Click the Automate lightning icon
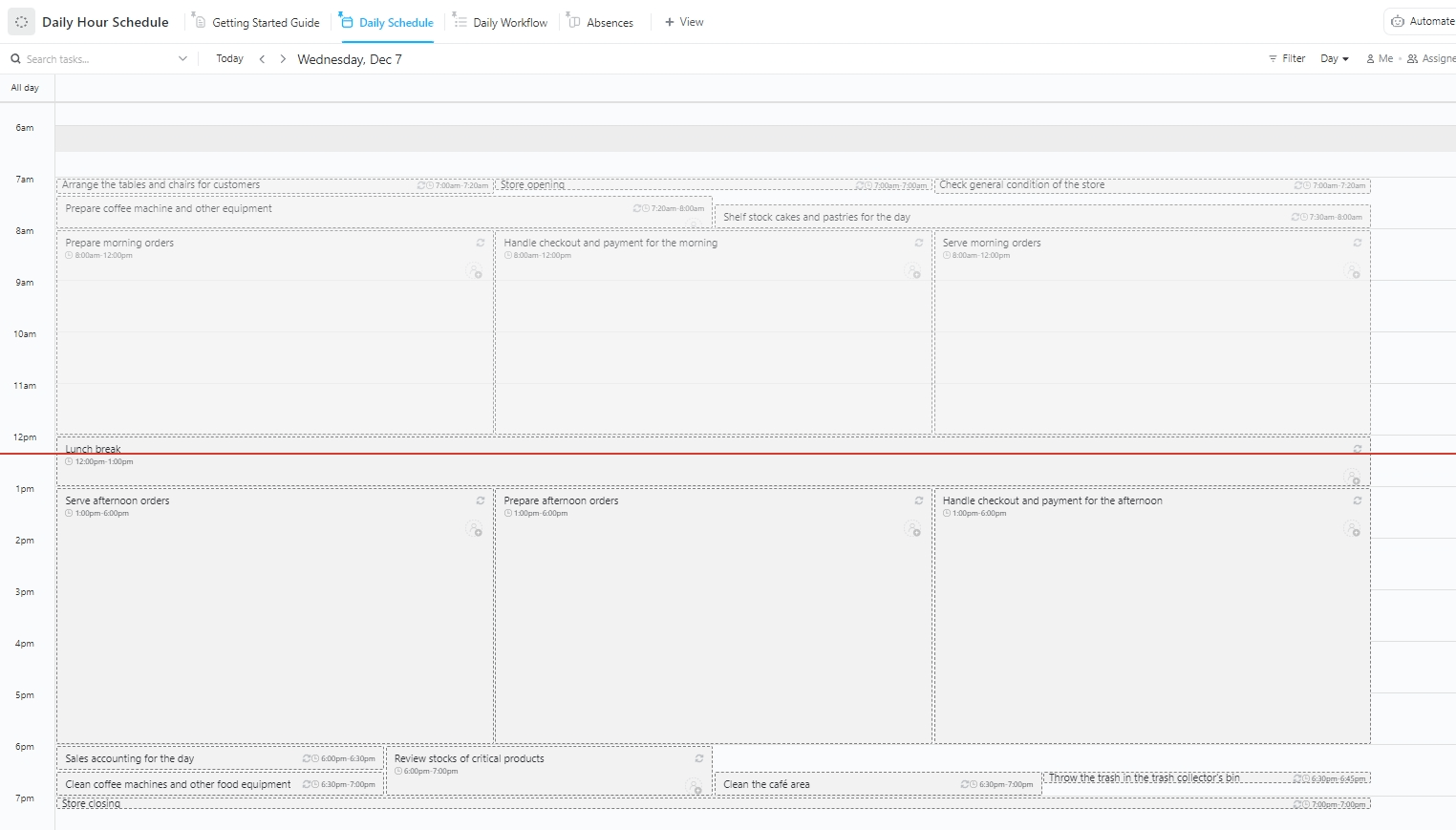 tap(1397, 20)
